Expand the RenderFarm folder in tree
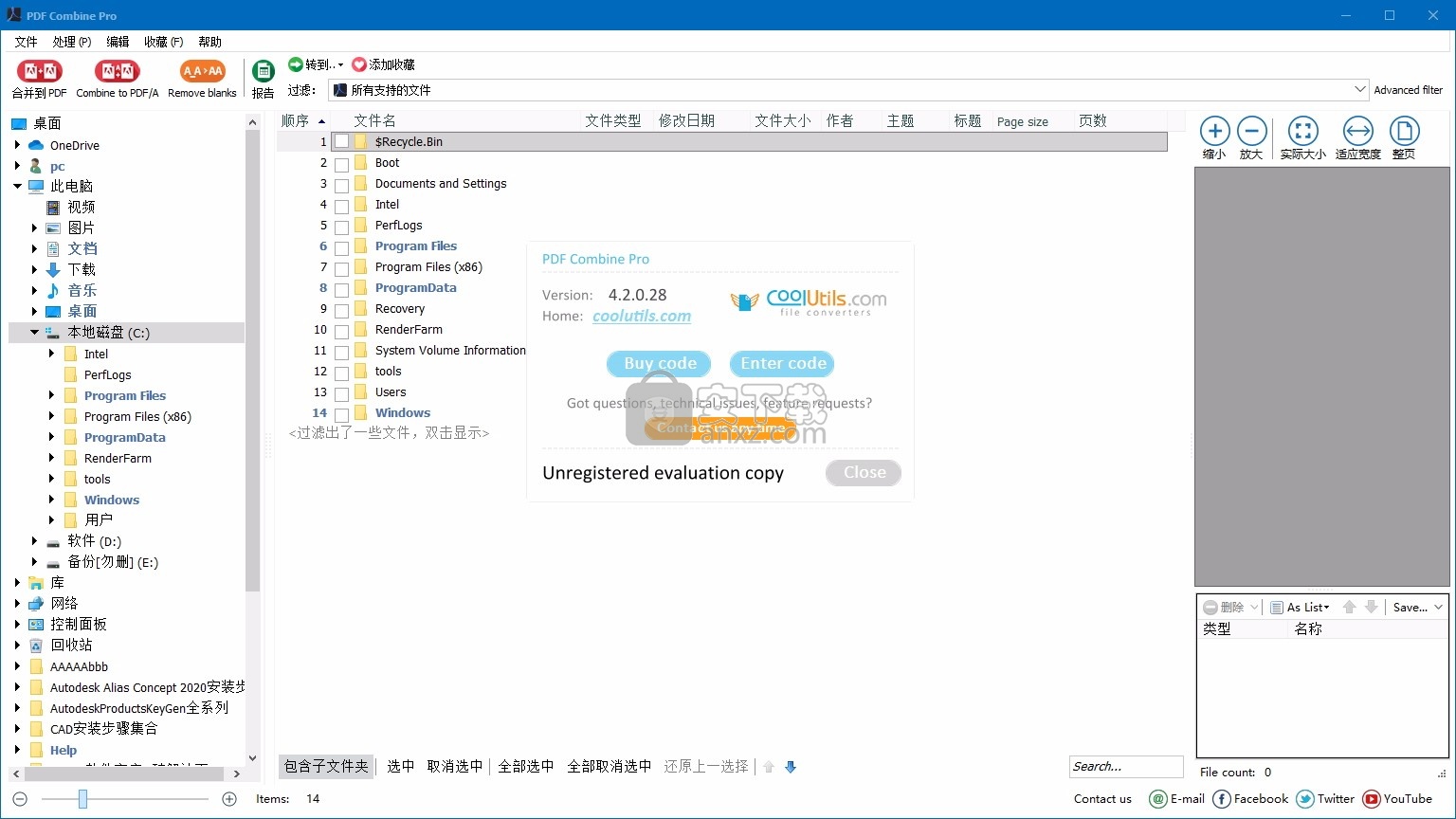Screen dimensions: 1456x819 pos(51,458)
